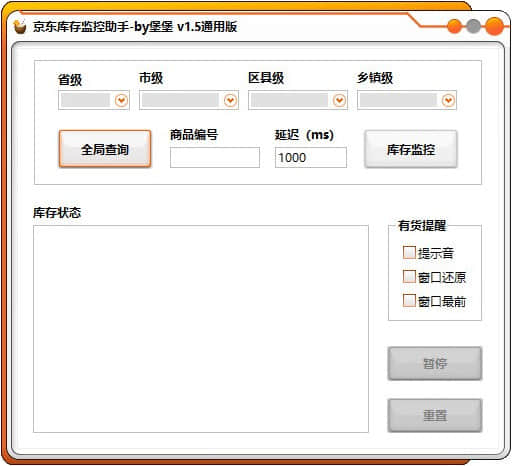Open the 区县级 district dropdown arrow
Screen dimensions: 513x466
339,100
